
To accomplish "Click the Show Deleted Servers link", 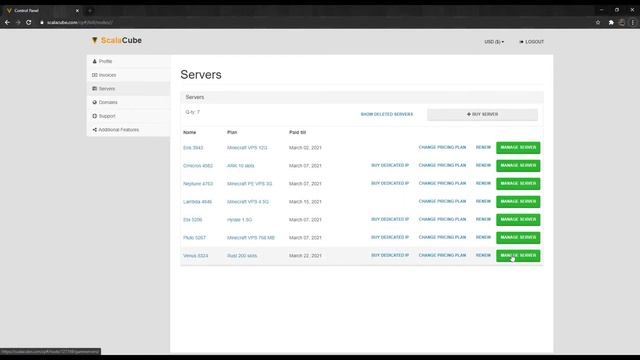I will (x=387, y=114).
